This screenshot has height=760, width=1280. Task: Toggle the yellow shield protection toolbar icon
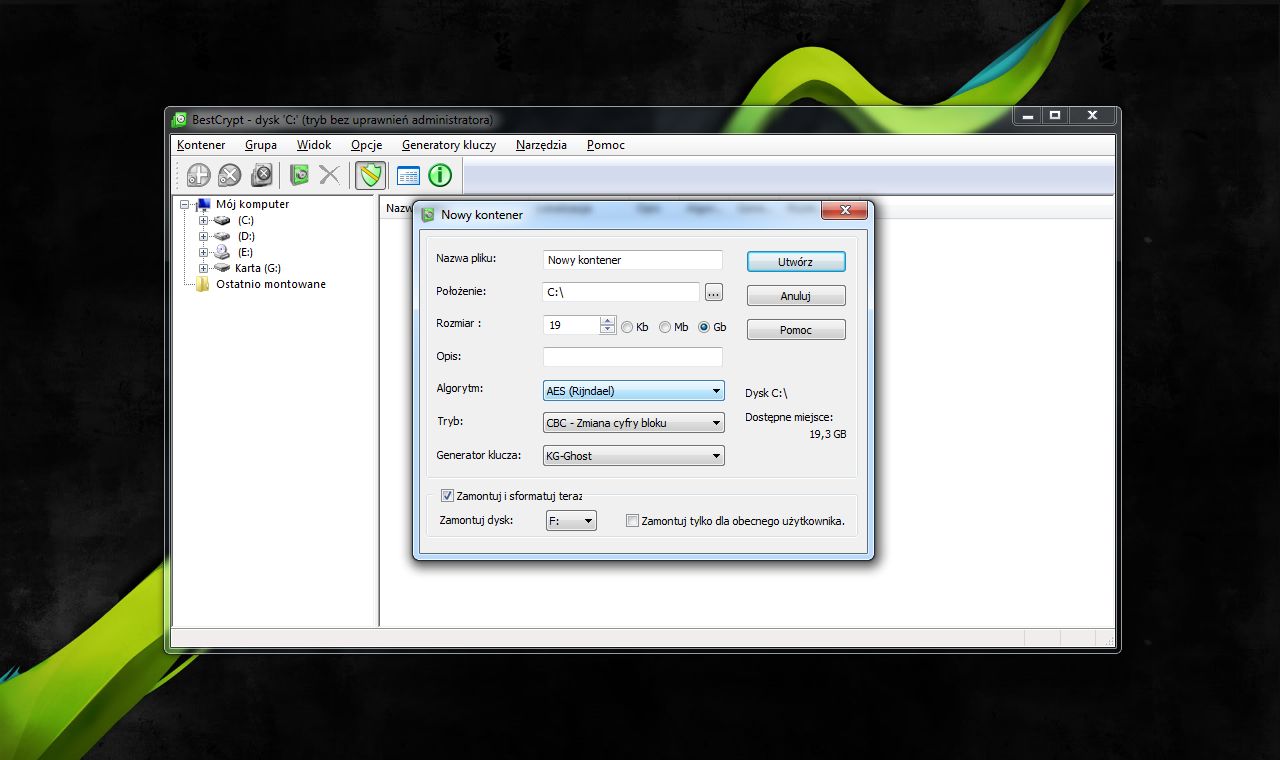(x=369, y=174)
